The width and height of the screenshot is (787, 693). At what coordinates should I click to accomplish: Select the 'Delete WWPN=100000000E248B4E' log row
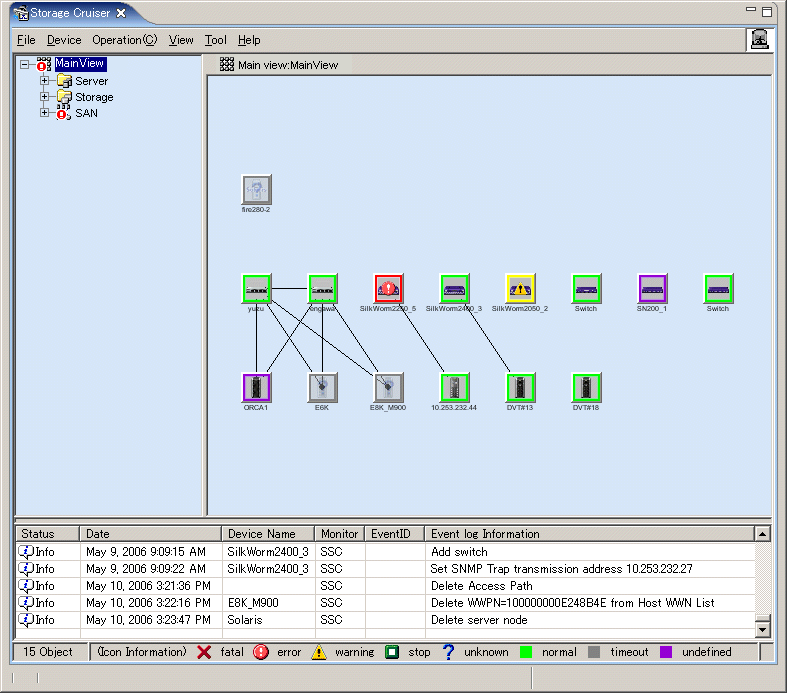[385, 603]
